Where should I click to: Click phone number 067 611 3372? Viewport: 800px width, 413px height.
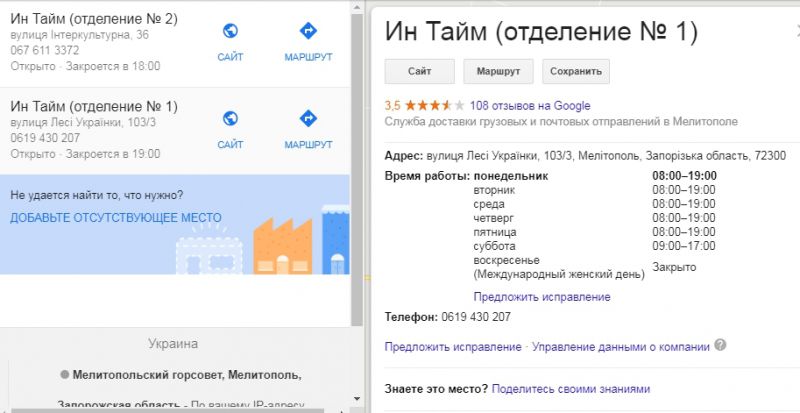pos(45,51)
